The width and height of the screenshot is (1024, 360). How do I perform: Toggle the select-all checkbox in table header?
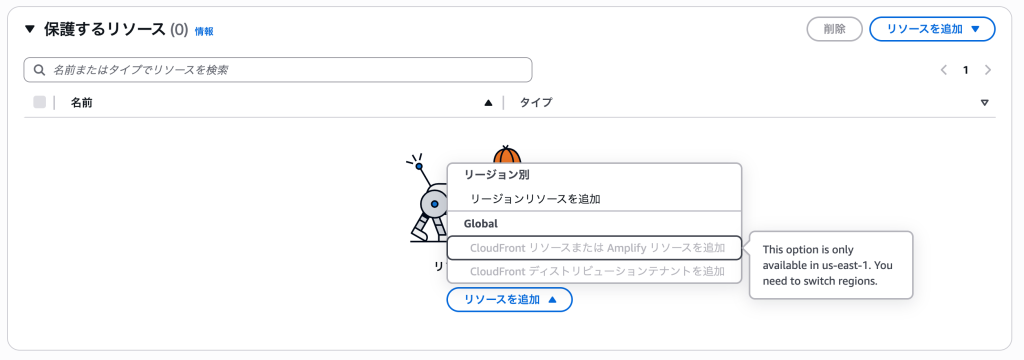40,102
